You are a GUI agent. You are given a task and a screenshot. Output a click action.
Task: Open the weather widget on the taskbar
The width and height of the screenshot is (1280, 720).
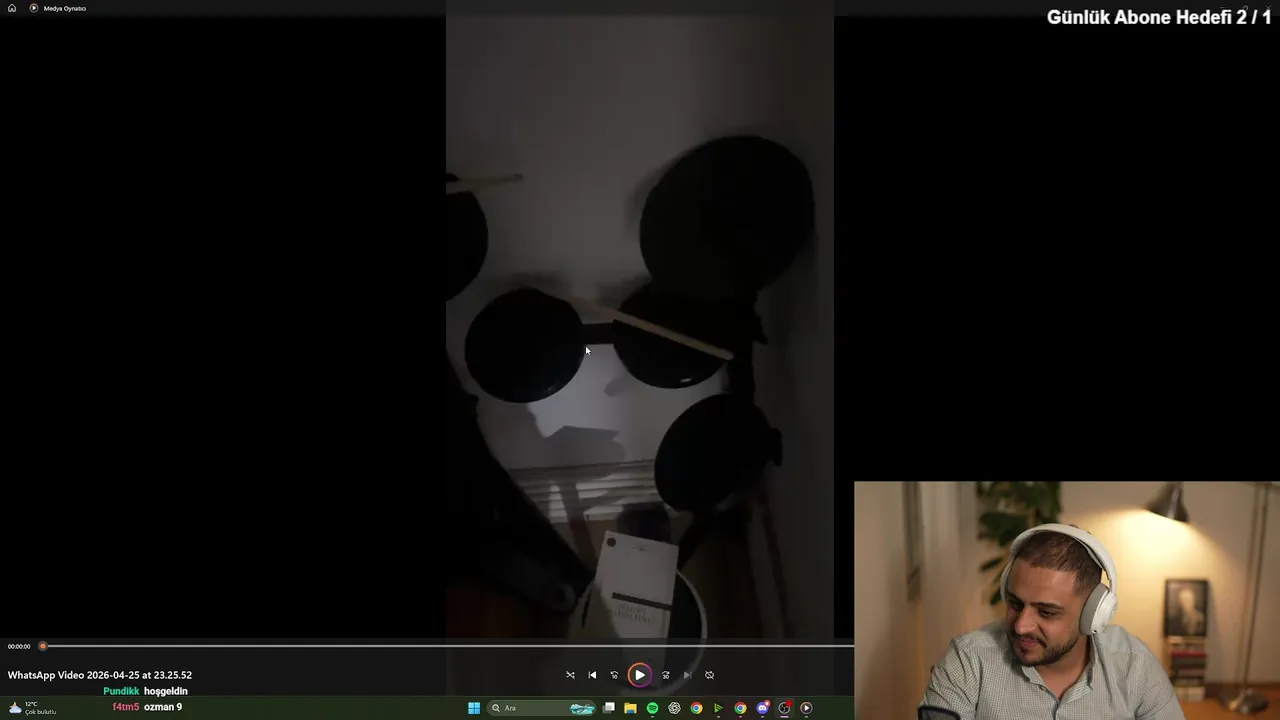coord(32,708)
